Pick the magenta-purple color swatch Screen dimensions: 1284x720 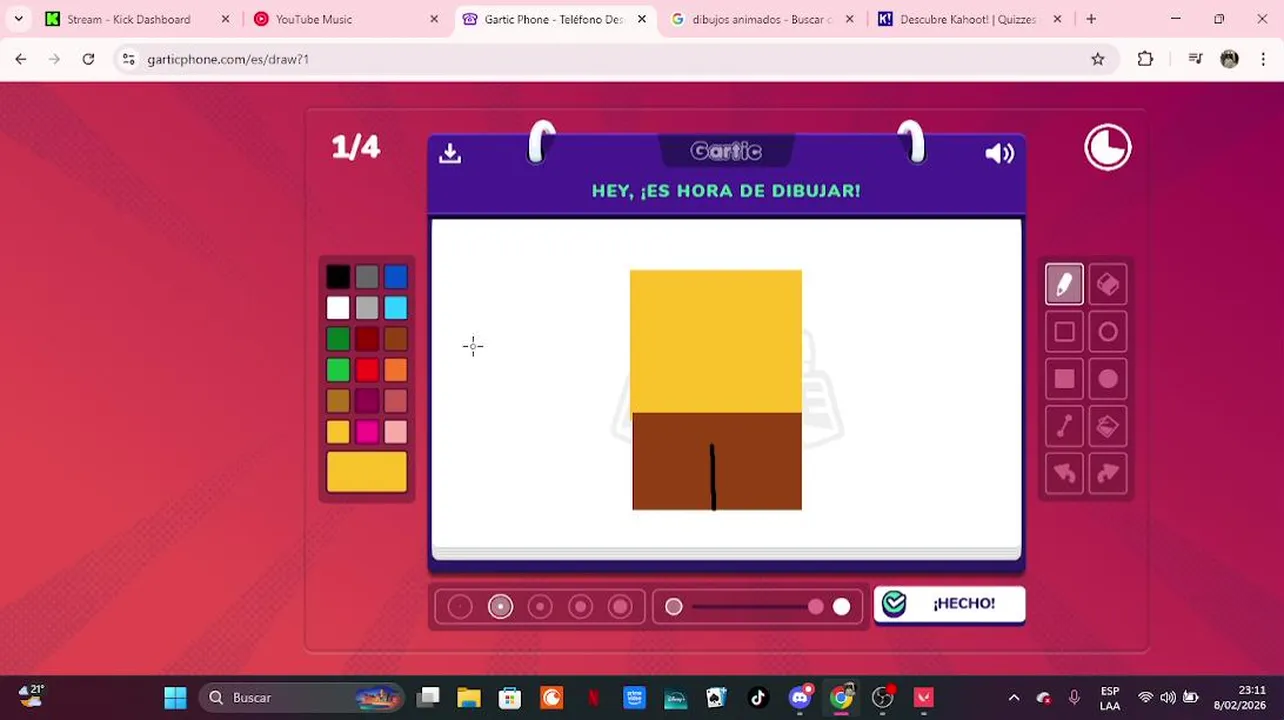tap(367, 401)
